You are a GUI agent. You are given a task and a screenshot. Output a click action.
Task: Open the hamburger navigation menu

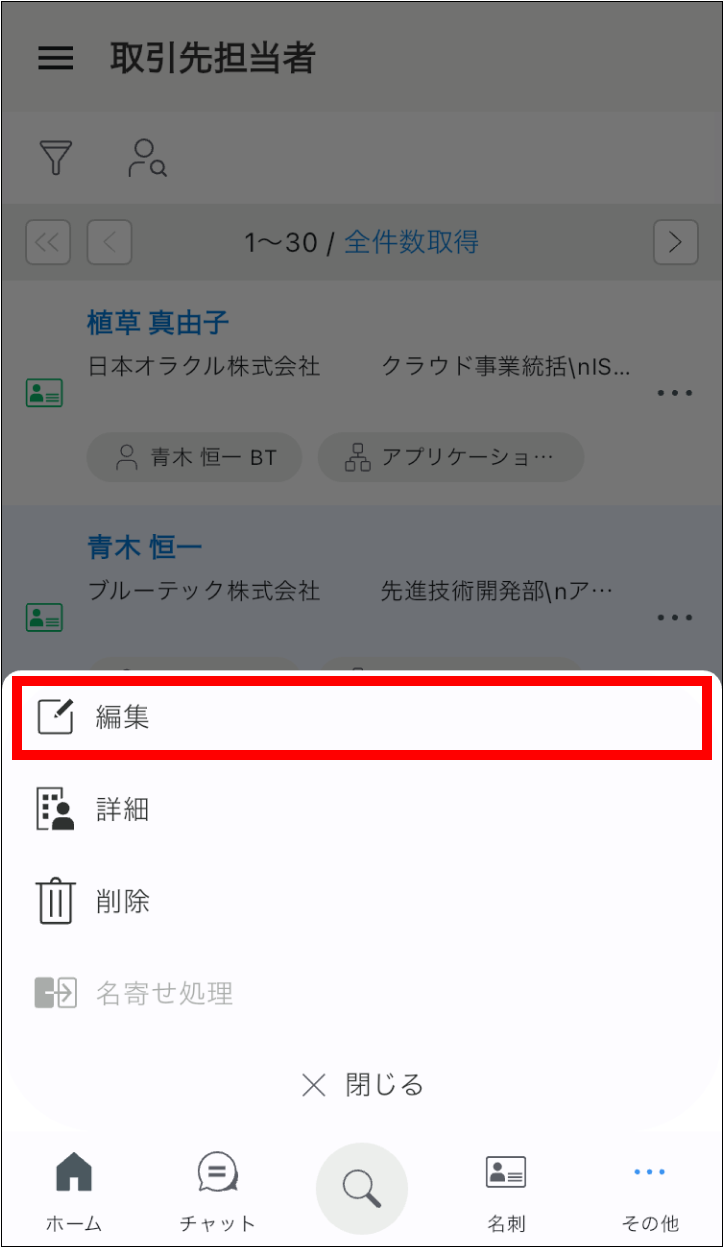[x=55, y=59]
